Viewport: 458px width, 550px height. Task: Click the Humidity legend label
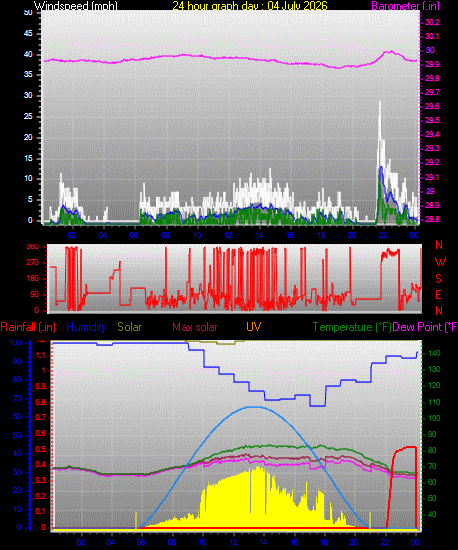coord(86,327)
